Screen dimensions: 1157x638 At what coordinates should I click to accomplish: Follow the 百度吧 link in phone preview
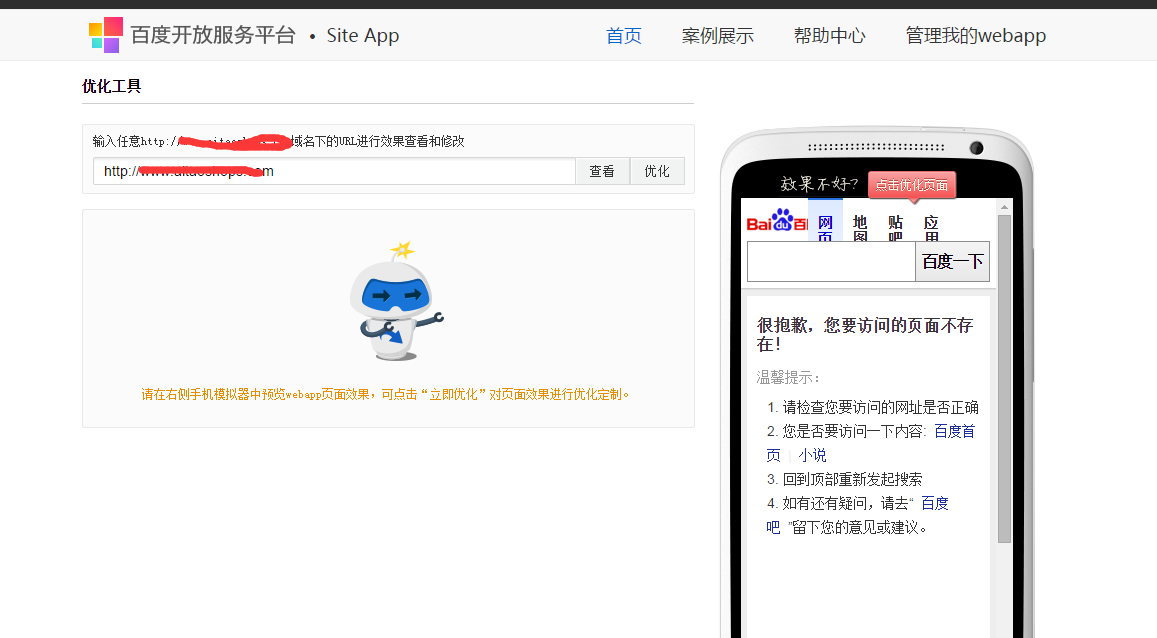pyautogui.click(x=935, y=503)
